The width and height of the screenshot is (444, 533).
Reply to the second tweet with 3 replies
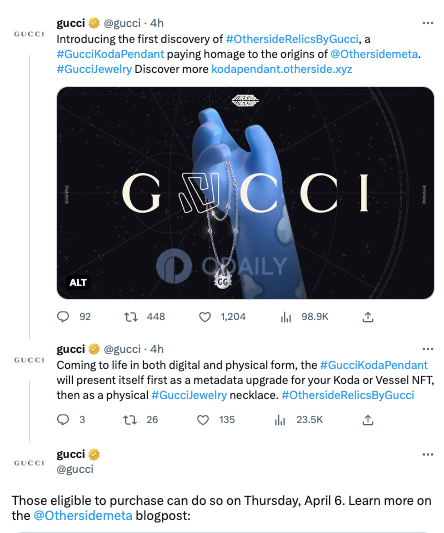[63, 420]
